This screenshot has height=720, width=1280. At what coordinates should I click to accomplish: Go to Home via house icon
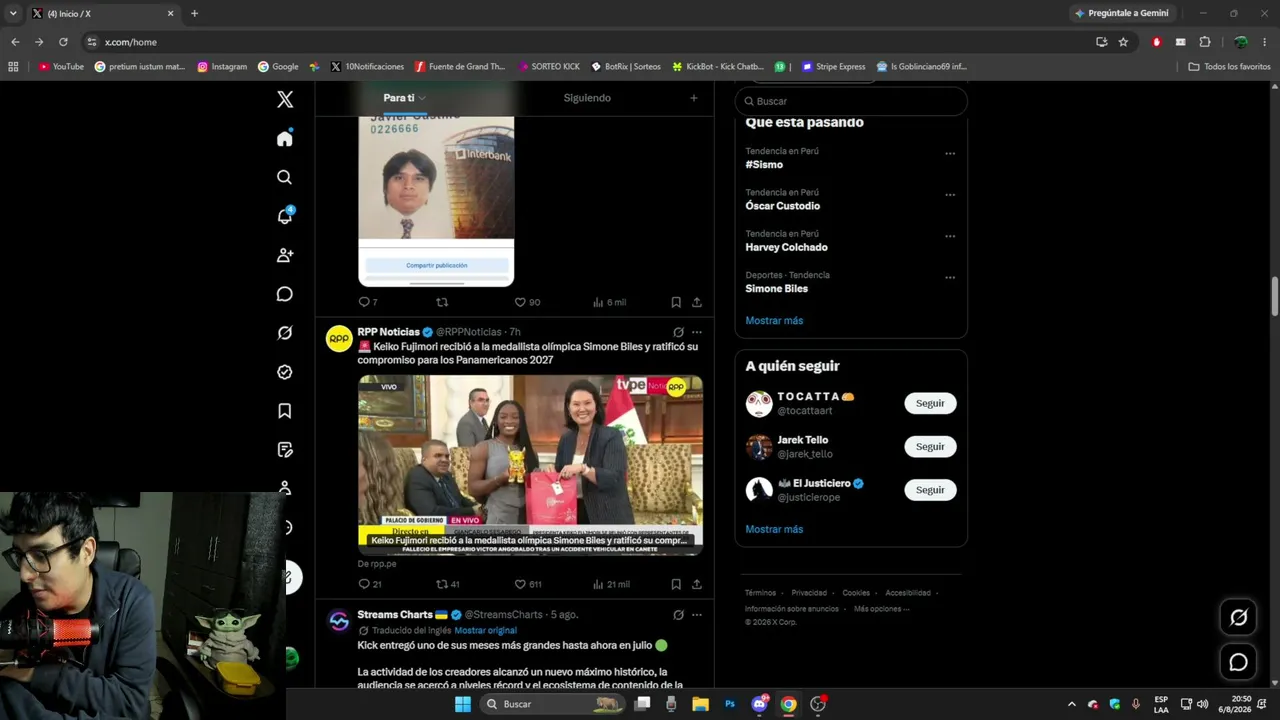pyautogui.click(x=285, y=138)
